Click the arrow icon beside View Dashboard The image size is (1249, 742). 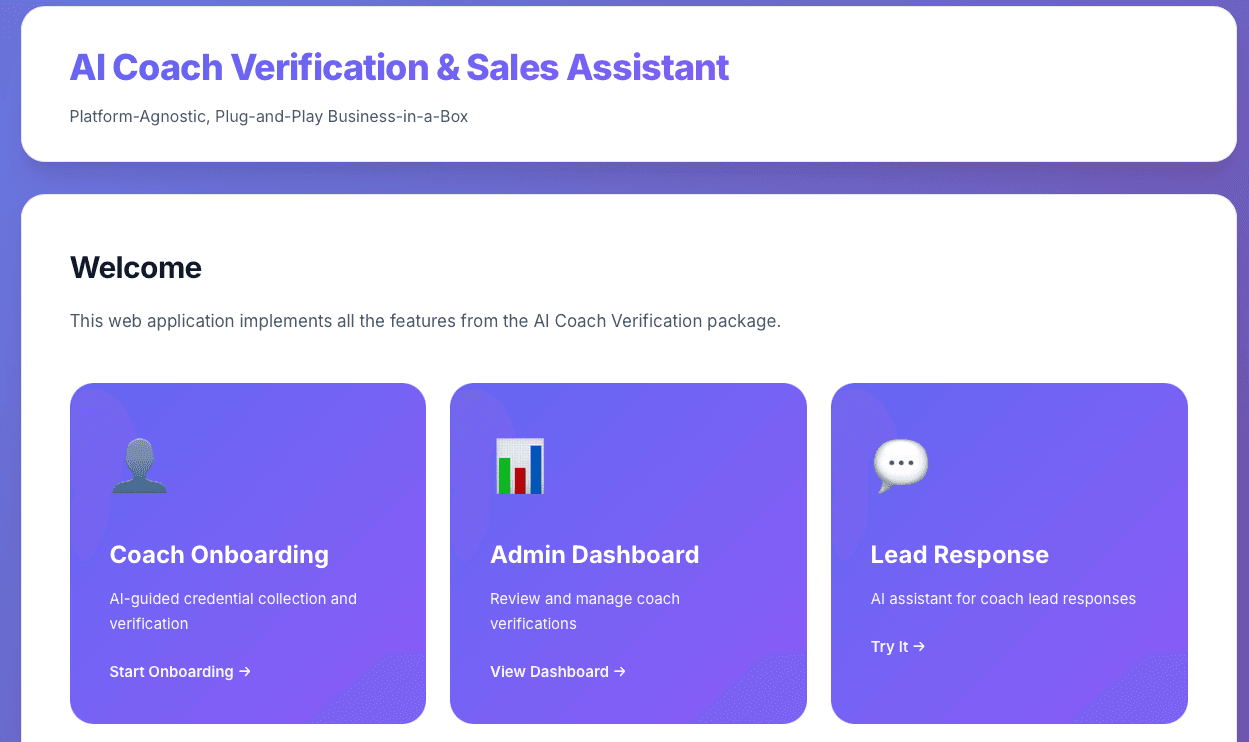[620, 671]
